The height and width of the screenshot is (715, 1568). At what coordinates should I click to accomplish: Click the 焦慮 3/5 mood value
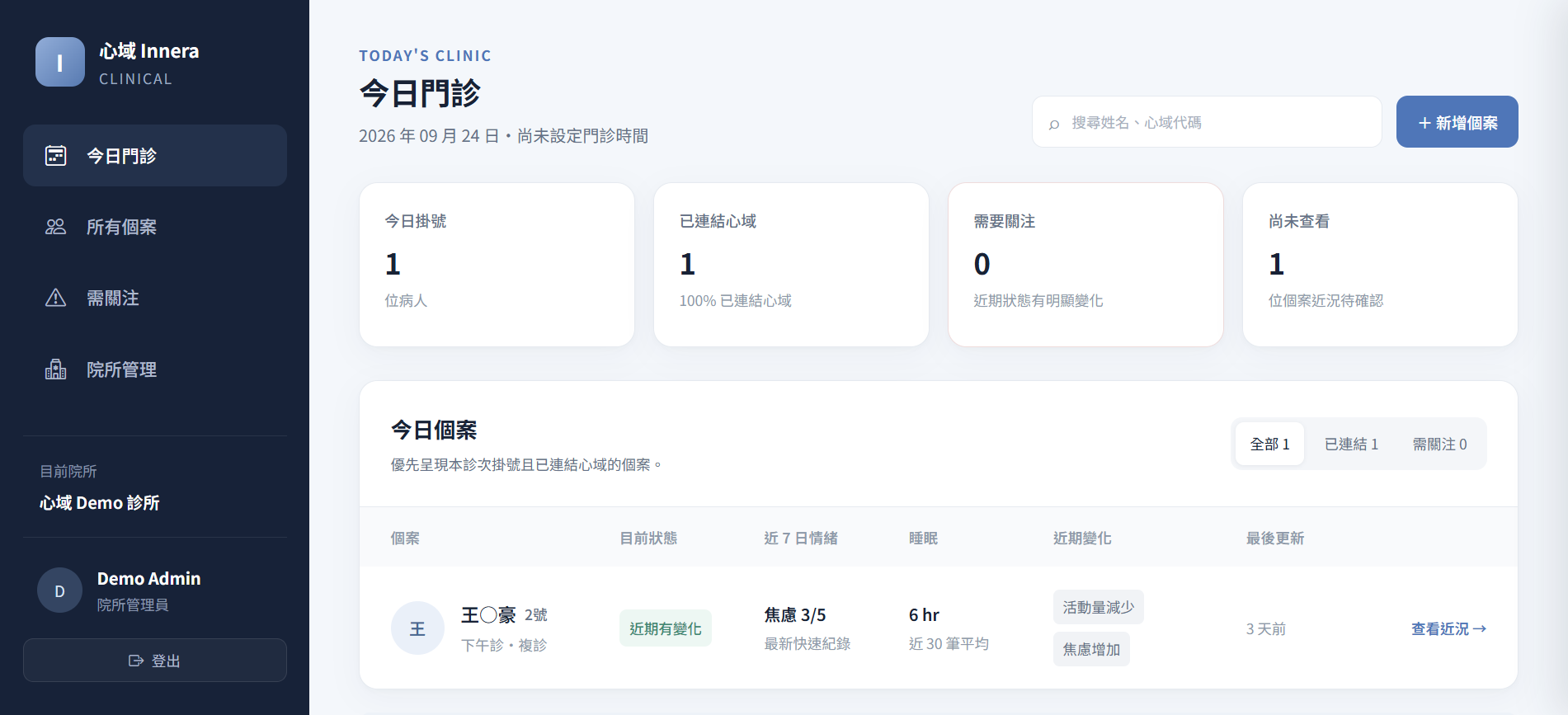click(795, 615)
